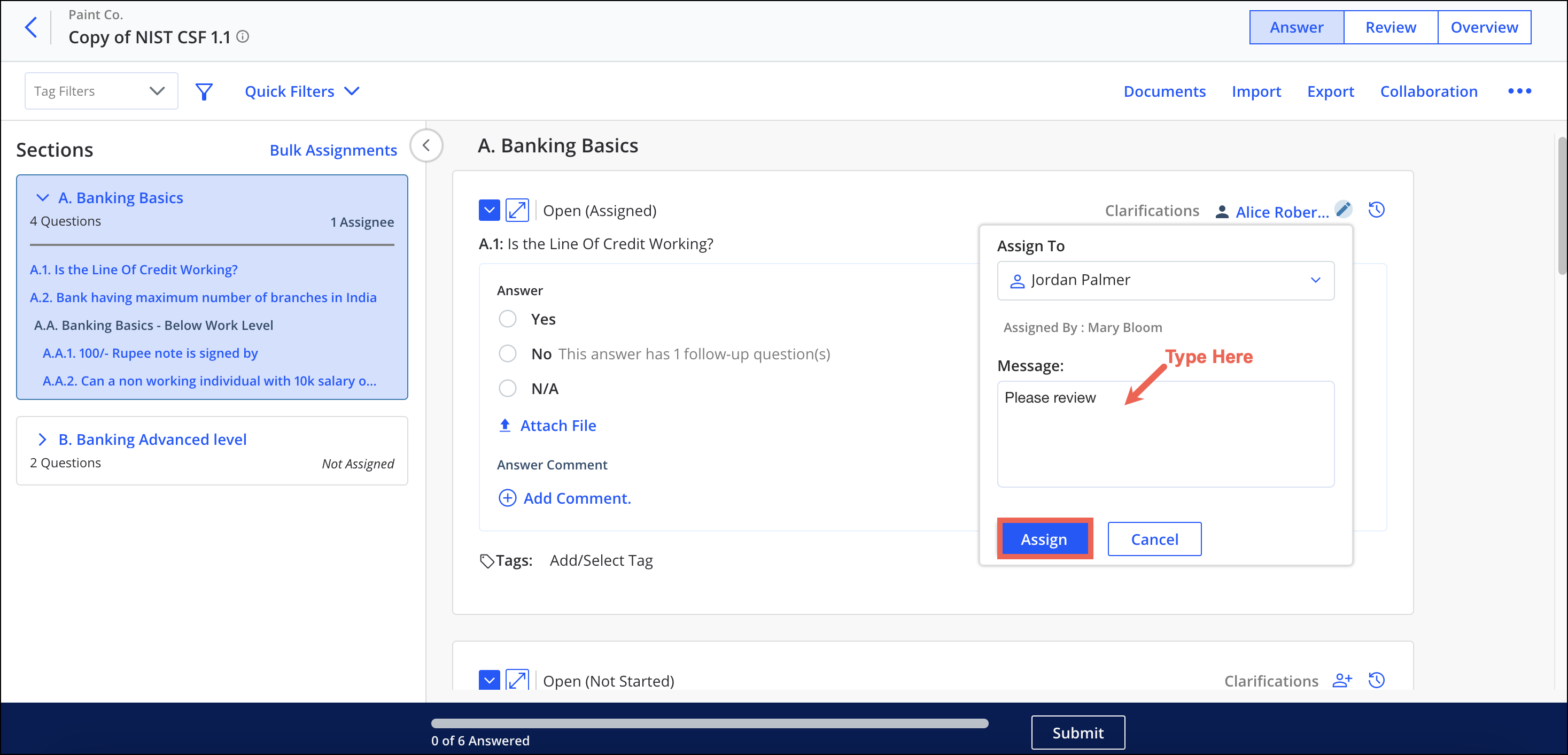The image size is (1568, 755).
Task: Choose the N/A radio option
Action: tap(508, 388)
